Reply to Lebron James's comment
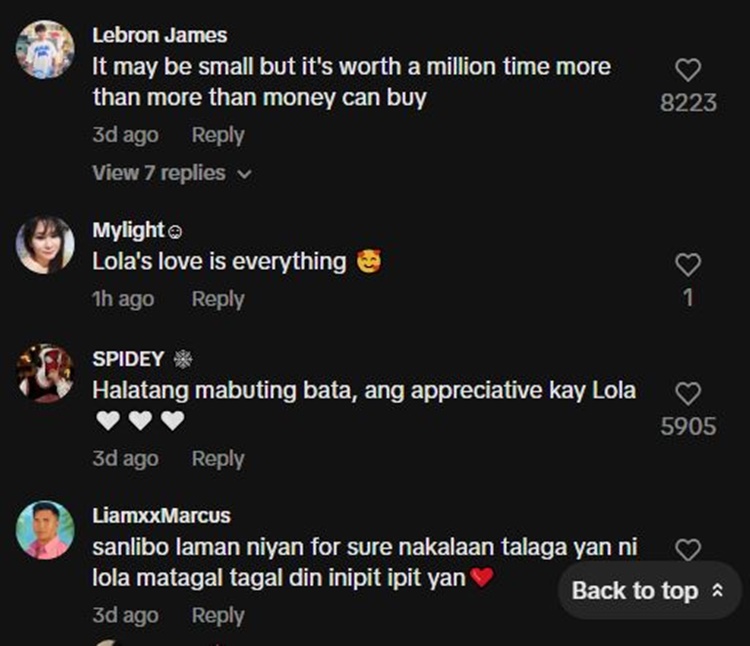 point(218,135)
